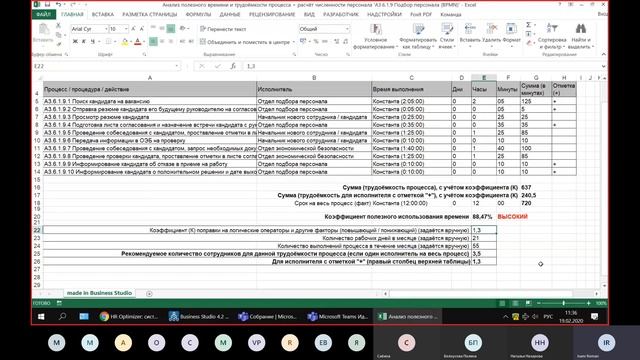Click the Undo arrow icon
The image size is (640, 360).
[58, 4]
